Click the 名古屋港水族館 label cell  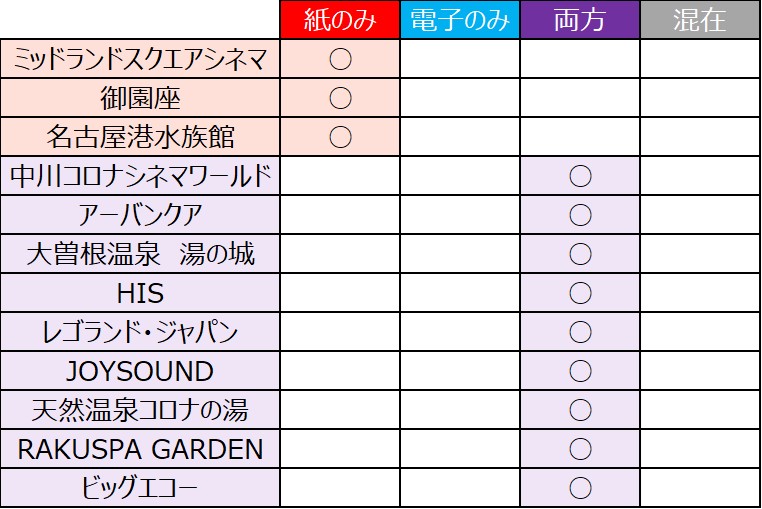pos(141,137)
